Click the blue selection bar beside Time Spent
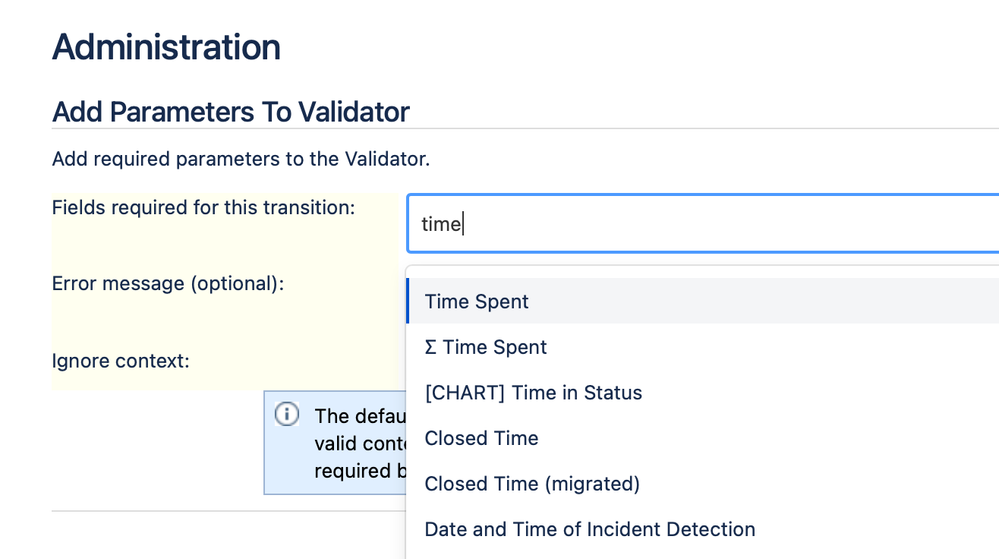 click(408, 301)
